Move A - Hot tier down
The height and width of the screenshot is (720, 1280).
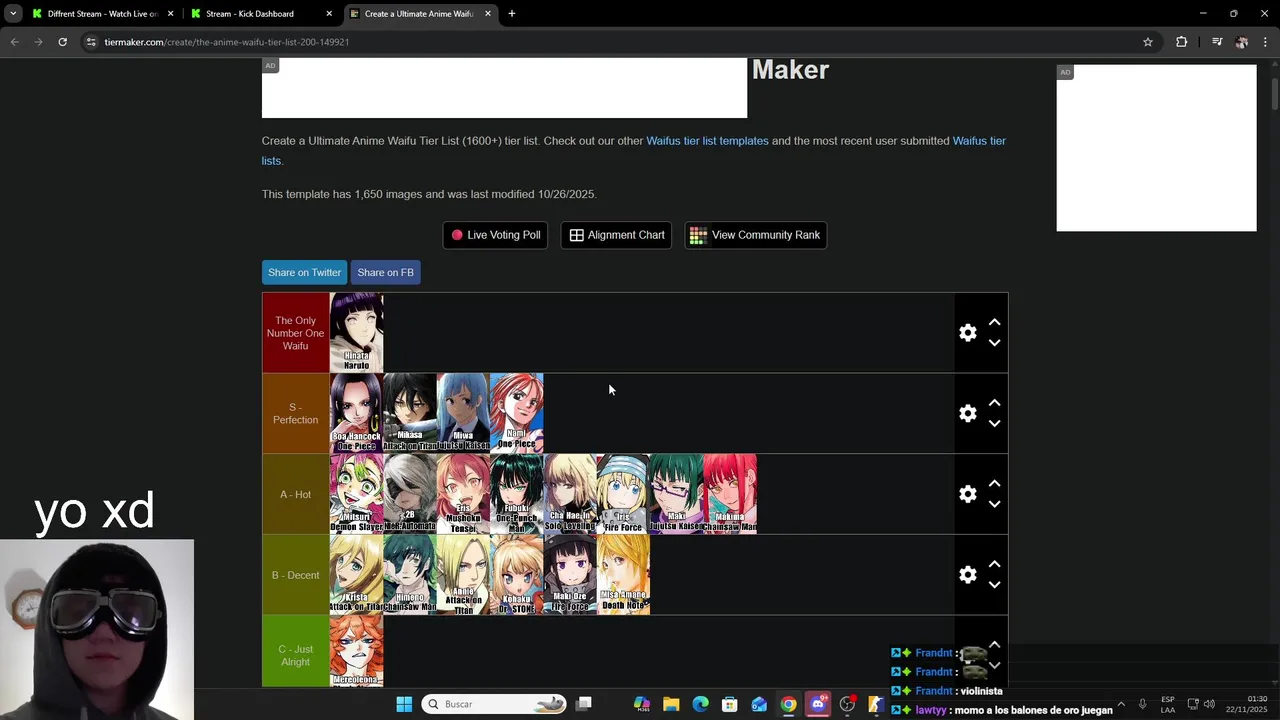pyautogui.click(x=994, y=505)
